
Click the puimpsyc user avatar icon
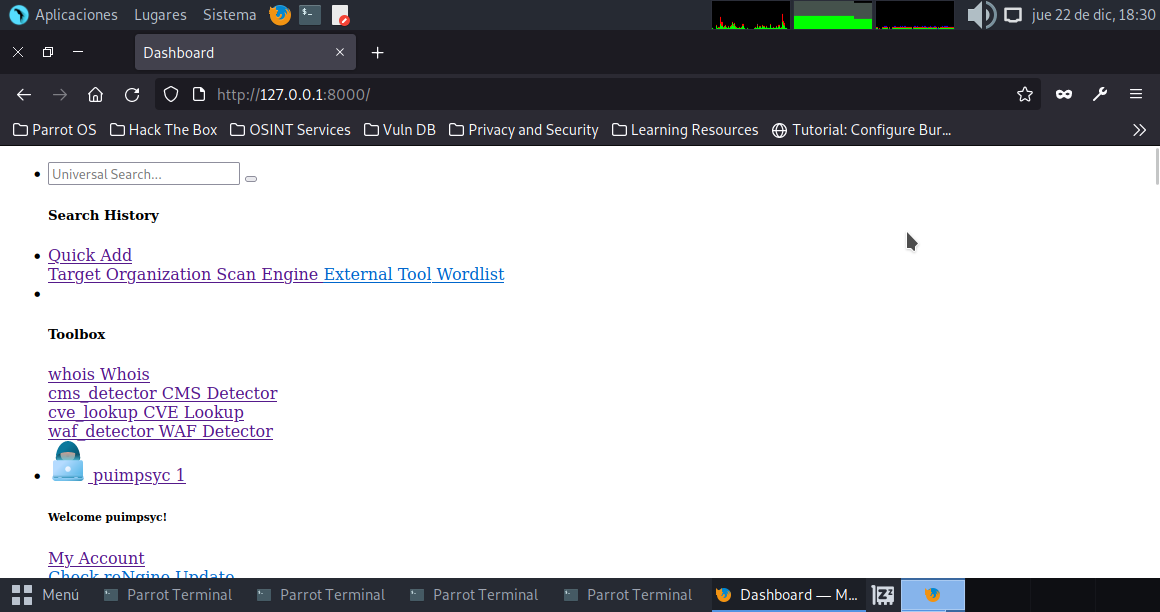coord(67,461)
